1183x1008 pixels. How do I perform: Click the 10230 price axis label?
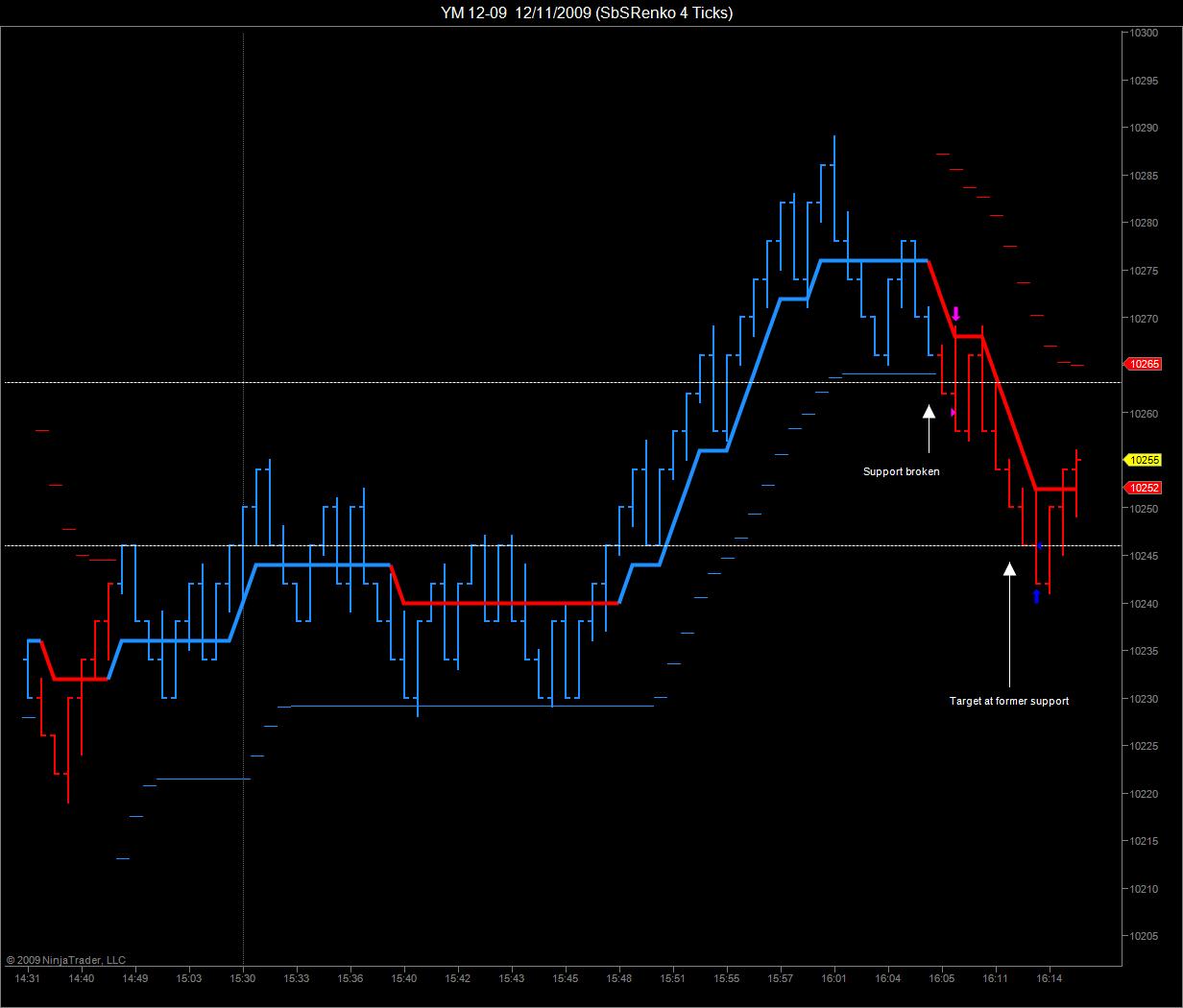1144,699
